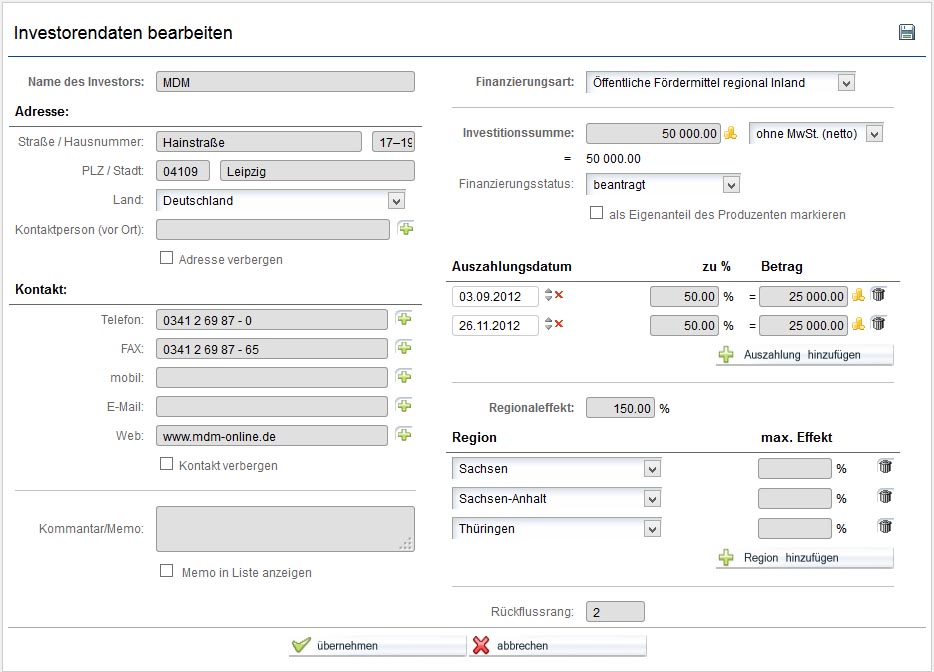This screenshot has height=672, width=934.
Task: Open the Land dropdown showing Deutschland
Action: pos(281,201)
